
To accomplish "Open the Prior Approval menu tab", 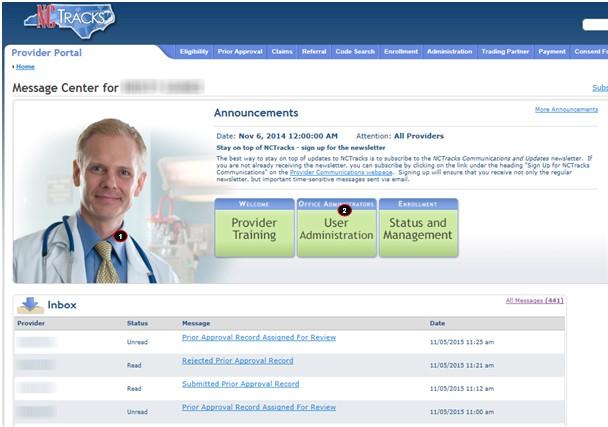I will point(240,52).
